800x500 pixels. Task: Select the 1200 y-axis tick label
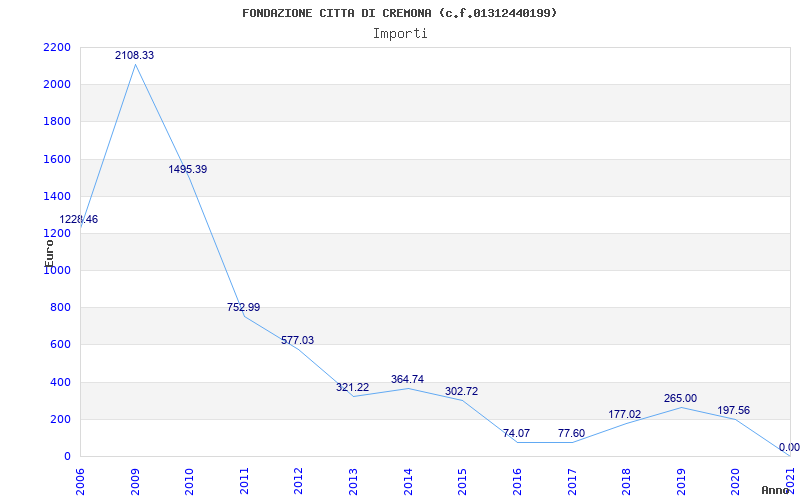tap(57, 234)
